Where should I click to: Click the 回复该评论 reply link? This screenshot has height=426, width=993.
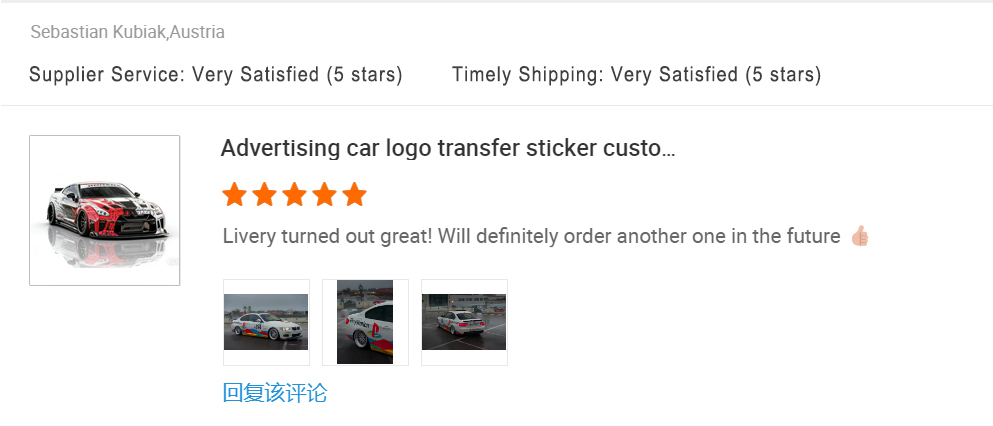tap(274, 393)
